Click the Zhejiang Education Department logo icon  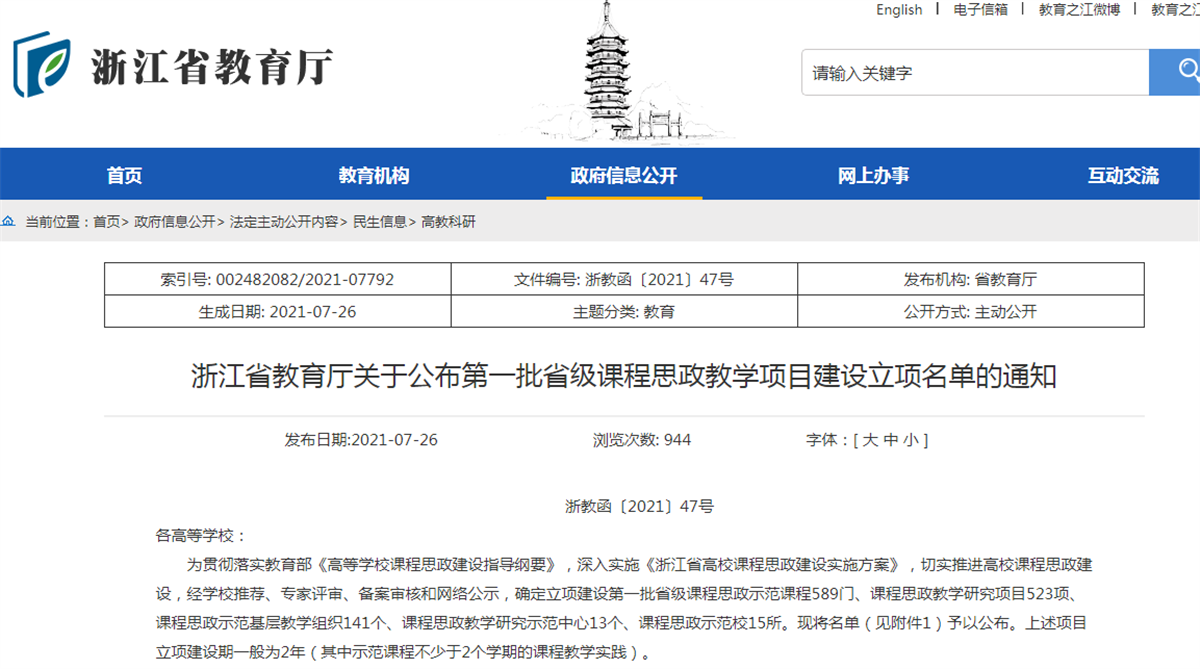pyautogui.click(x=41, y=65)
